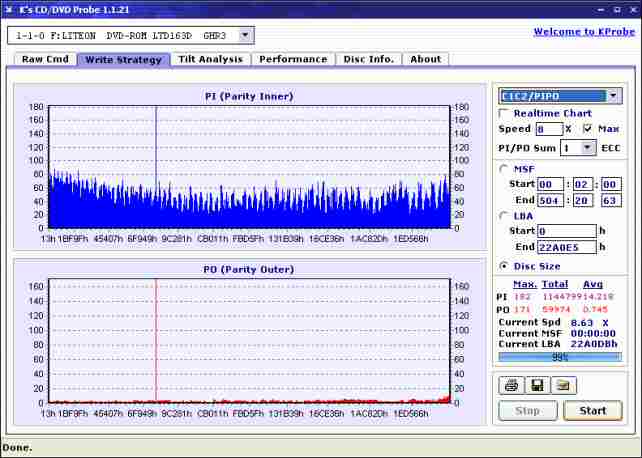Select the MSF radio button
The height and width of the screenshot is (458, 642).
click(x=504, y=169)
